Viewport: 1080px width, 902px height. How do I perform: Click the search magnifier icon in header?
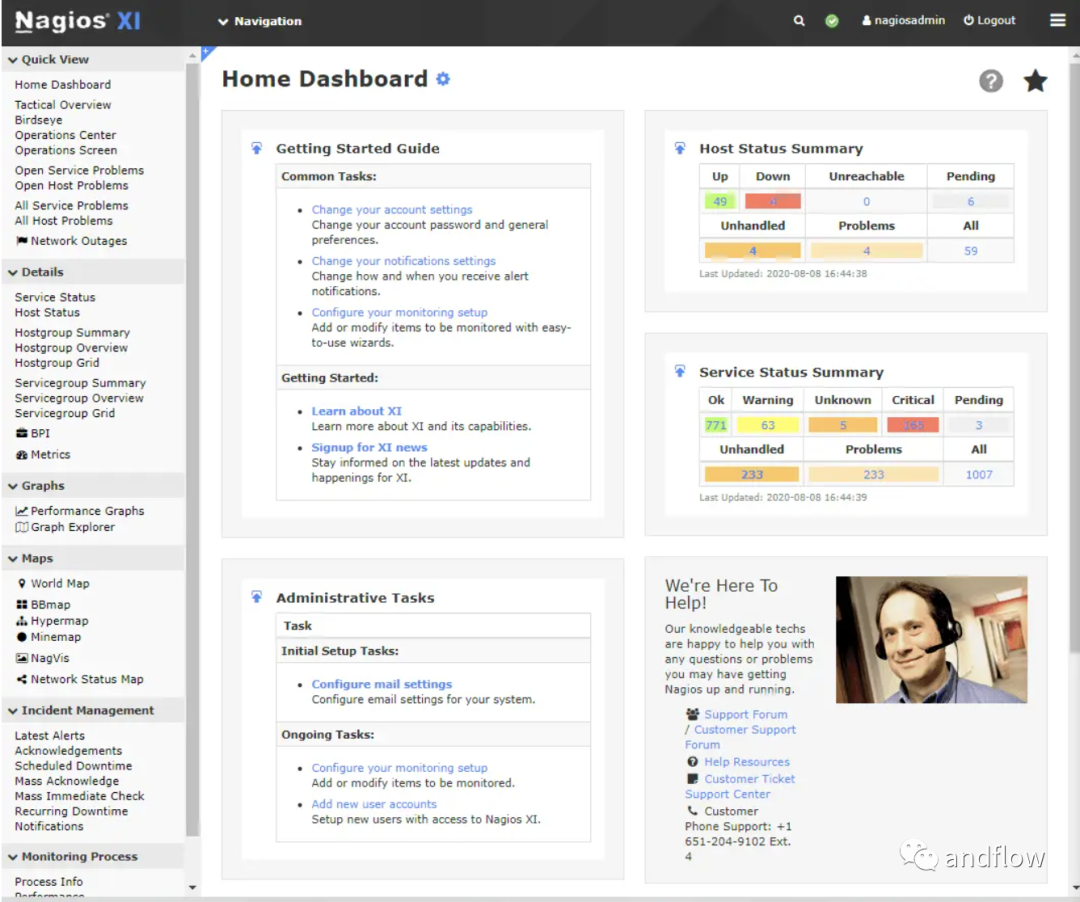(798, 21)
